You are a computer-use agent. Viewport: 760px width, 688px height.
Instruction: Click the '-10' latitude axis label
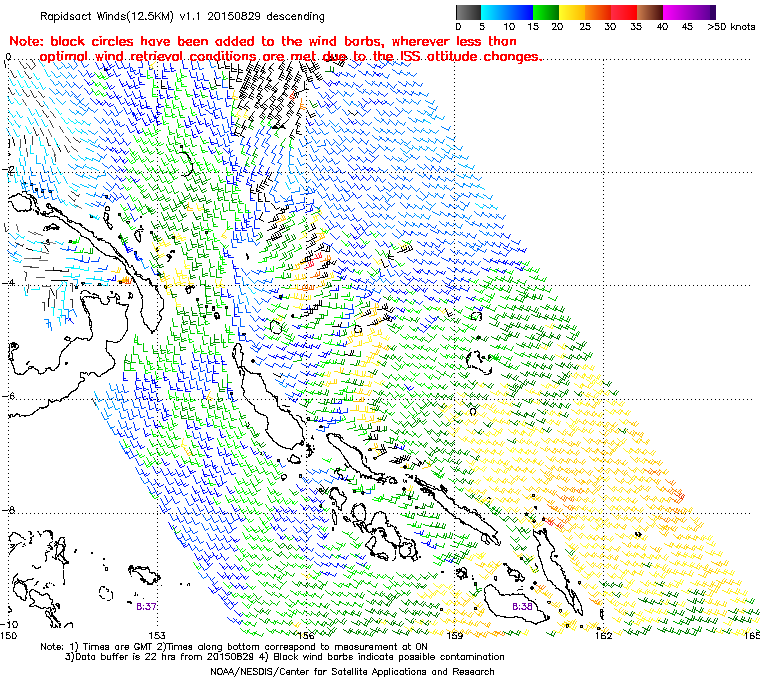click(8, 624)
